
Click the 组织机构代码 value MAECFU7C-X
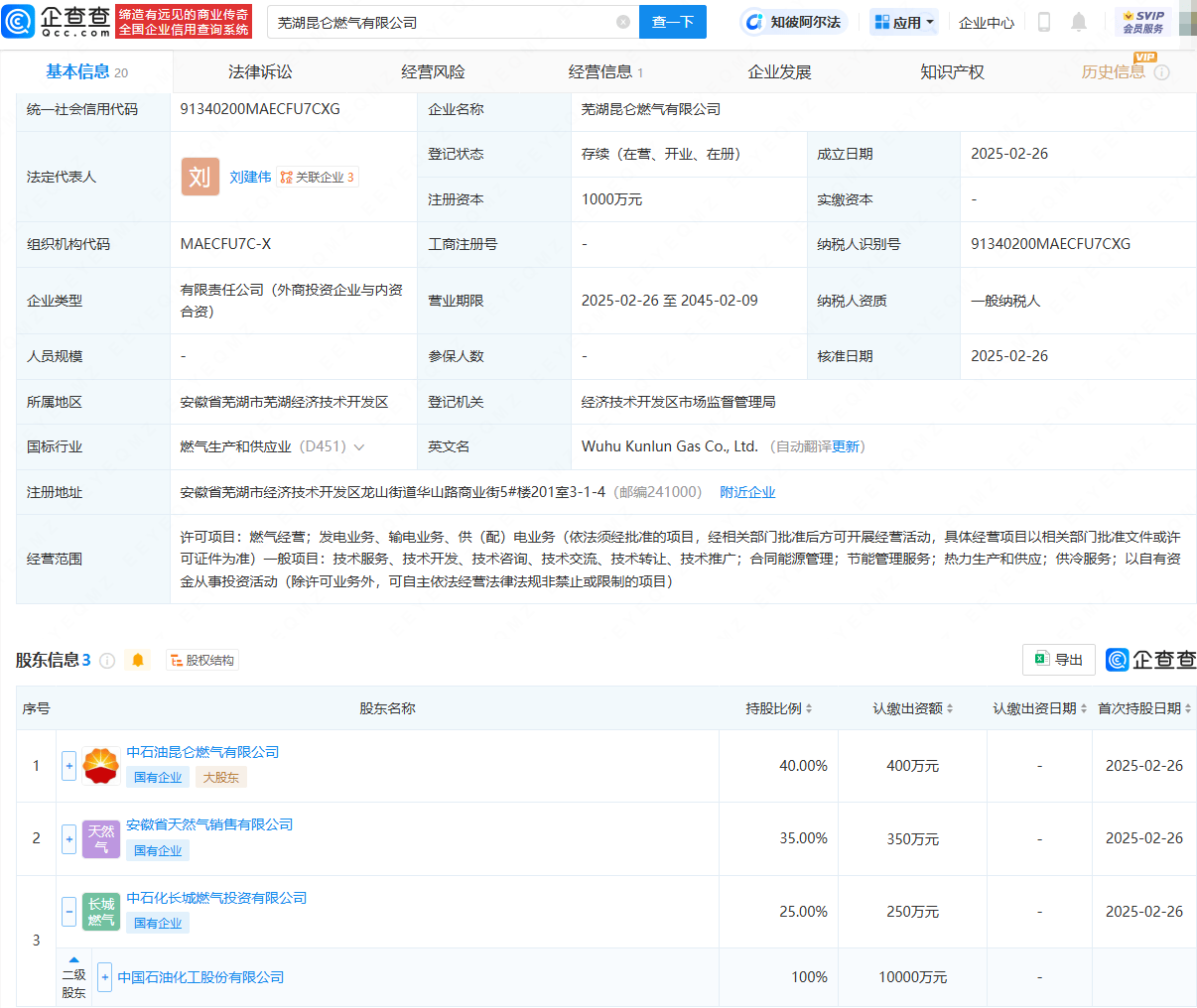pos(225,244)
